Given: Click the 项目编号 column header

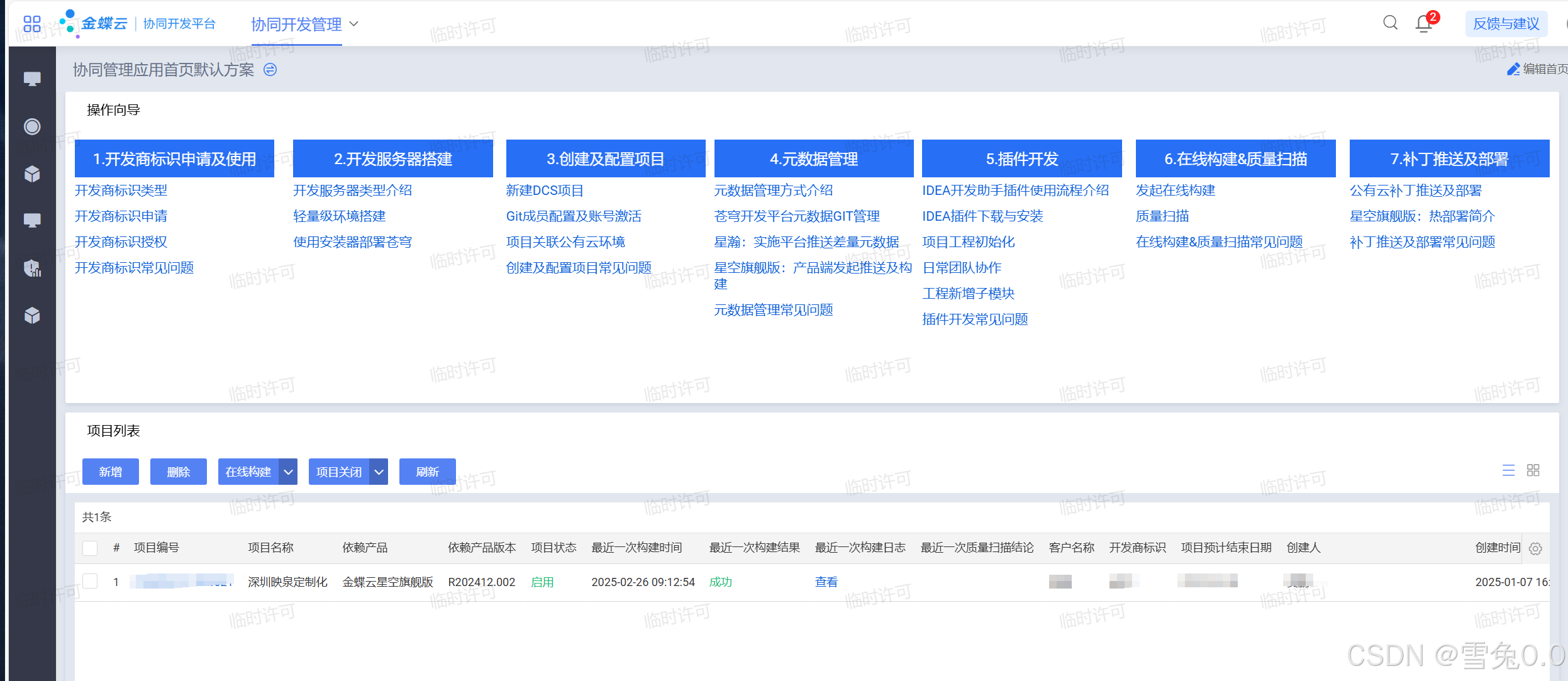Looking at the screenshot, I should 157,548.
